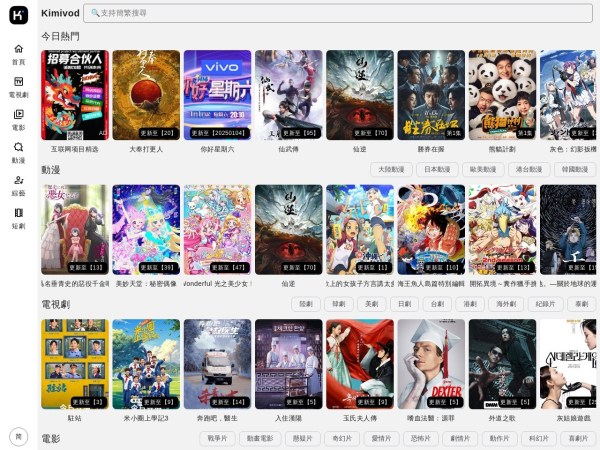Open 大奉打更人 poster thumbnail
Viewport: 600px width, 450px height.
(x=146, y=94)
